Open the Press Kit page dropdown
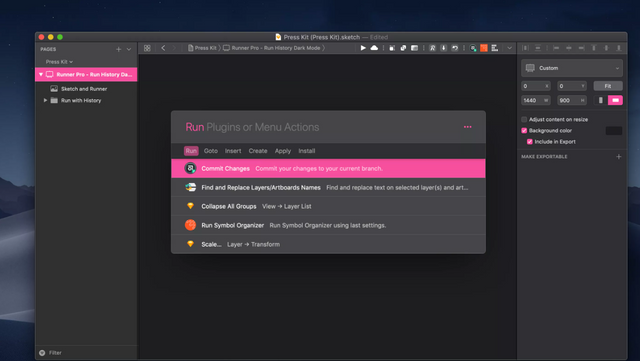 [59, 62]
